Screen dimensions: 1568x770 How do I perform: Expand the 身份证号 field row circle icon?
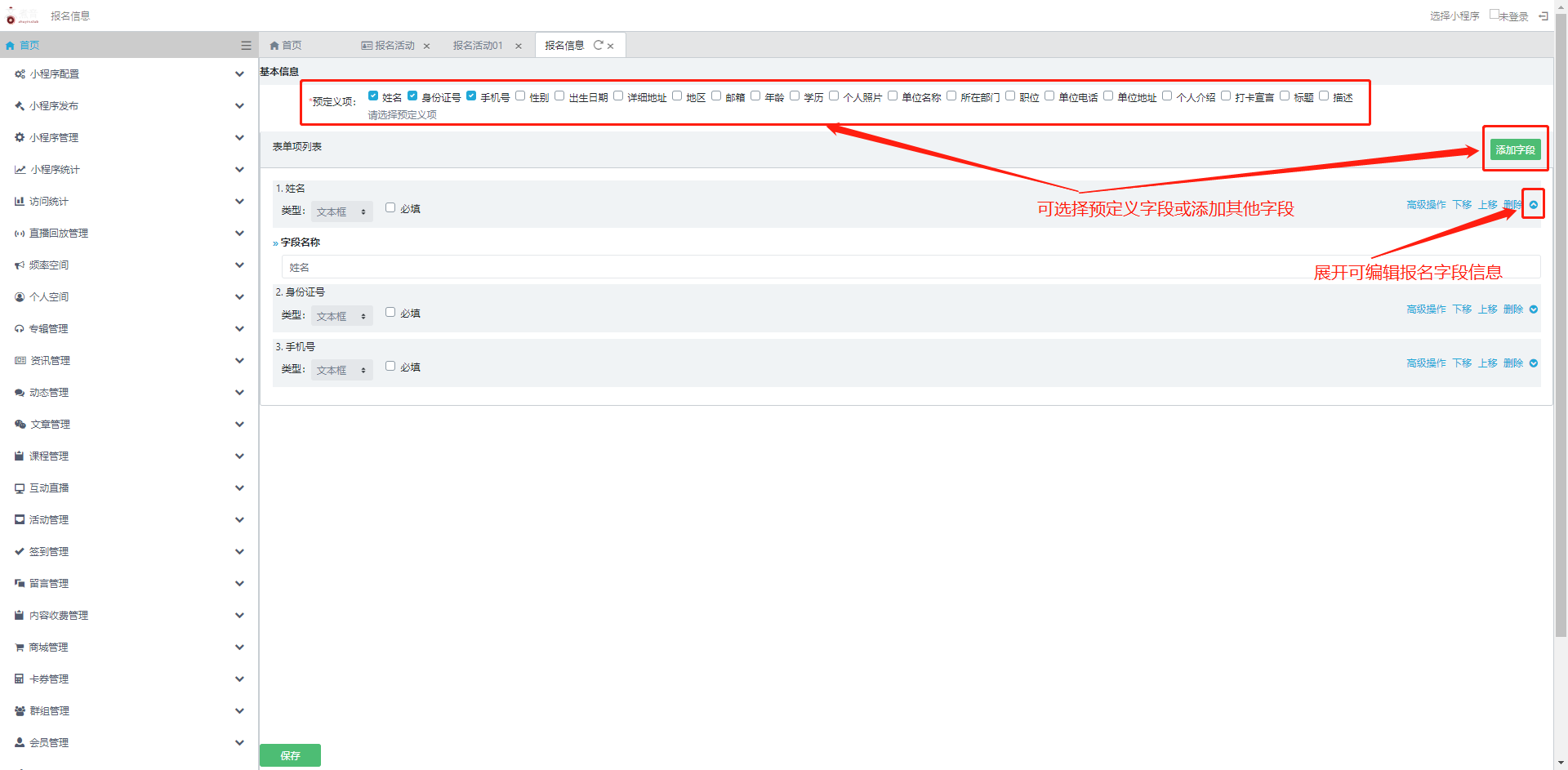(x=1533, y=309)
